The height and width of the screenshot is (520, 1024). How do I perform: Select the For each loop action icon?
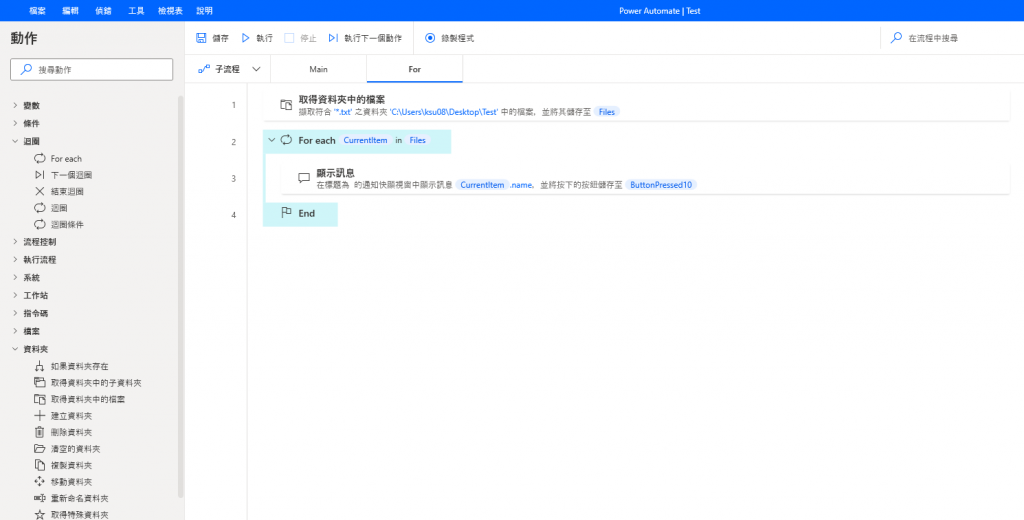(40, 158)
